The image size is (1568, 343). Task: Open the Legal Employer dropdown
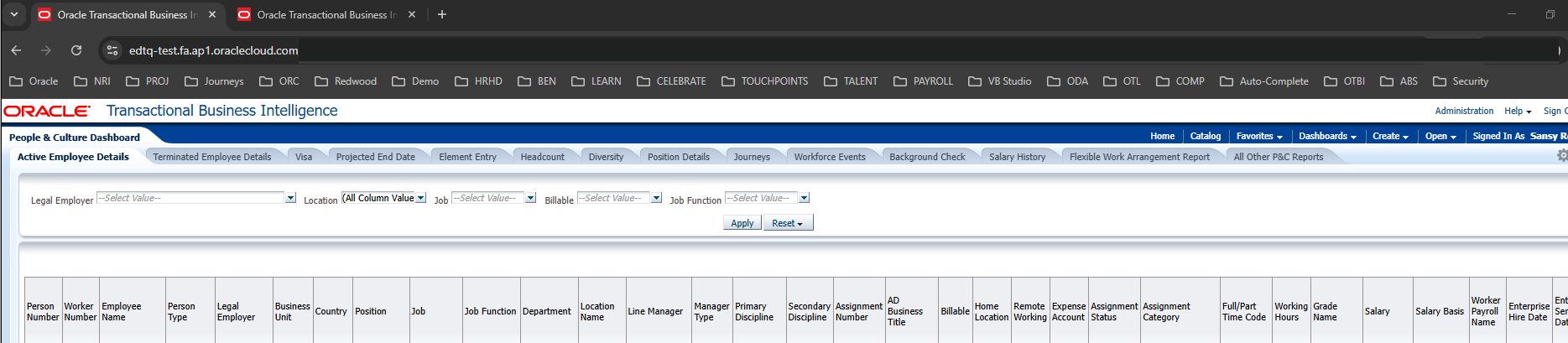click(290, 198)
